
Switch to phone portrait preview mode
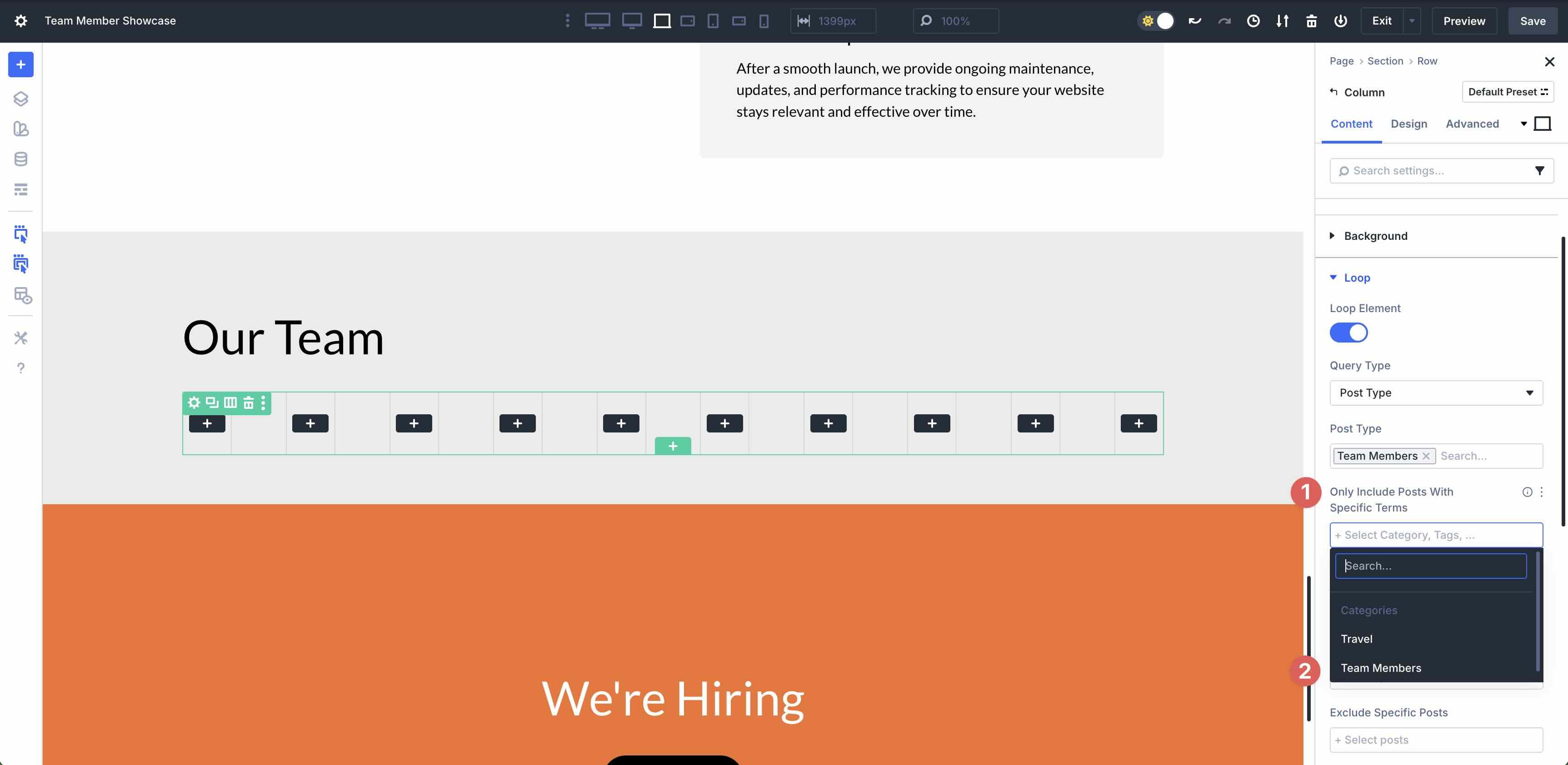764,20
